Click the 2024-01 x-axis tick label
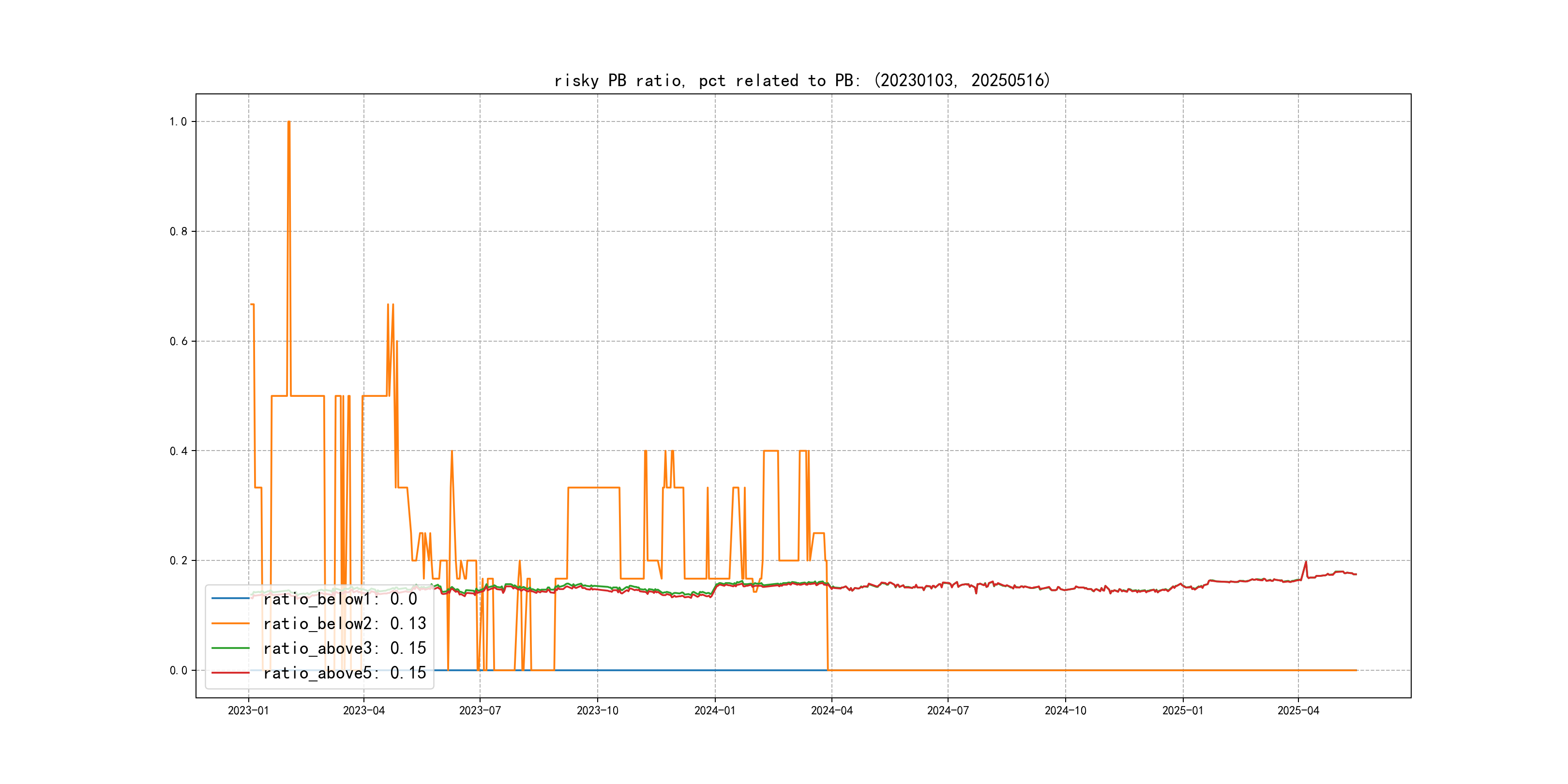1568x784 pixels. (715, 711)
